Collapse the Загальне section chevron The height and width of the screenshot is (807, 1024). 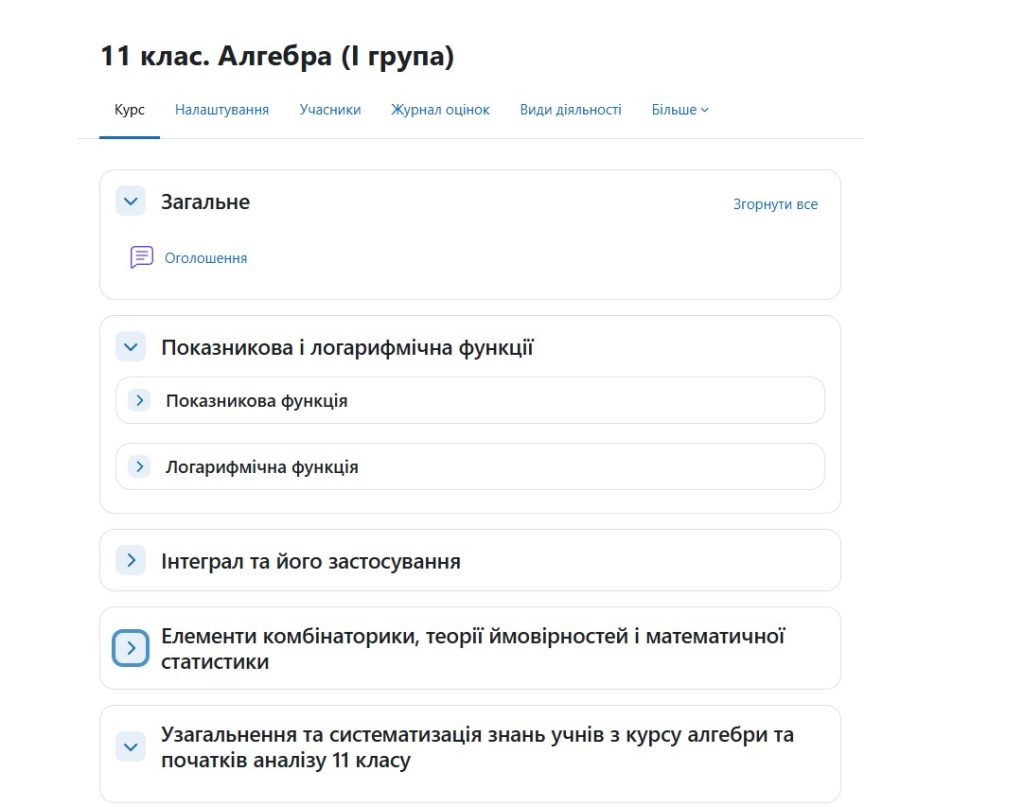130,202
